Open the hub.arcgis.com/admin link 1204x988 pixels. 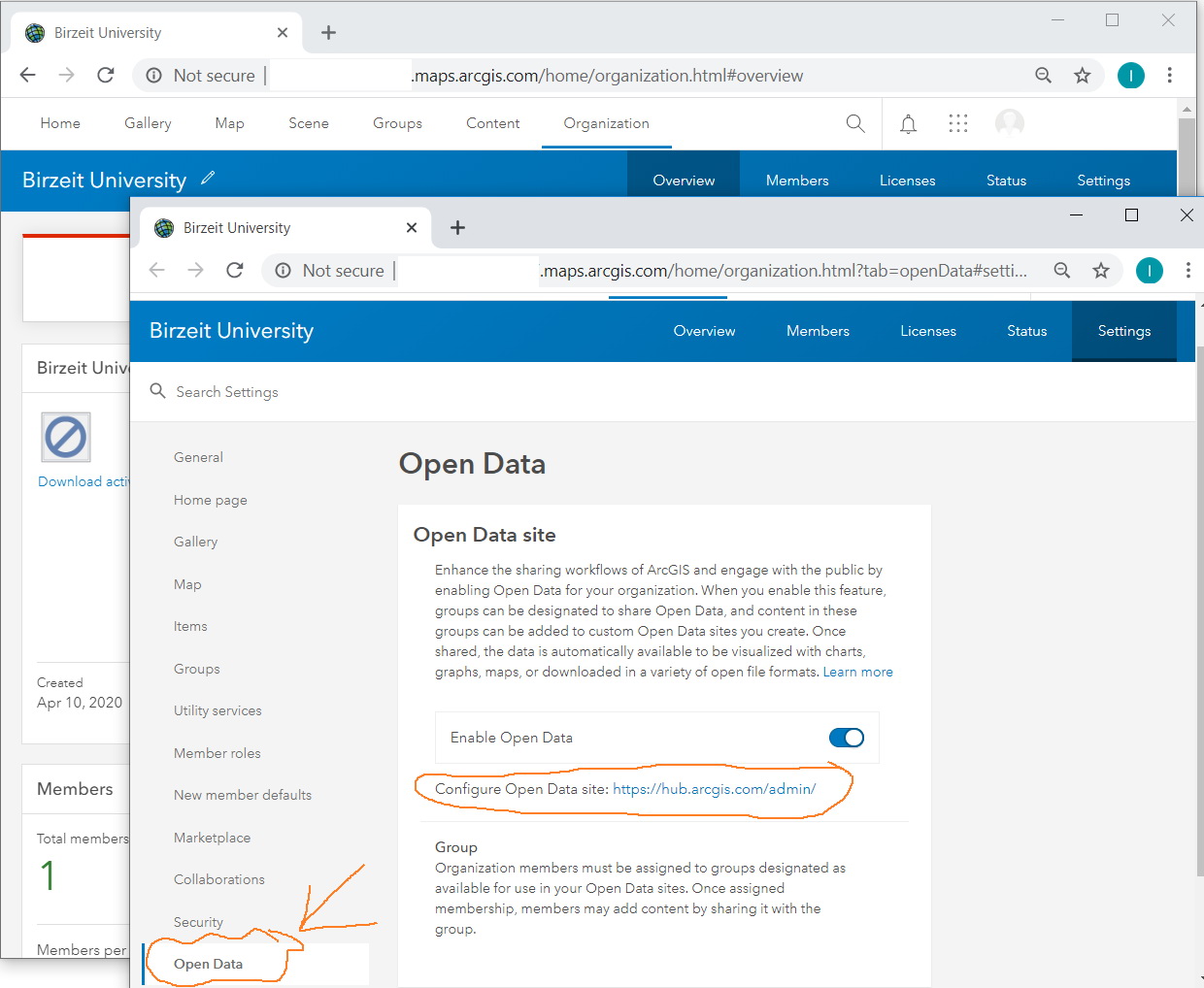pos(715,789)
